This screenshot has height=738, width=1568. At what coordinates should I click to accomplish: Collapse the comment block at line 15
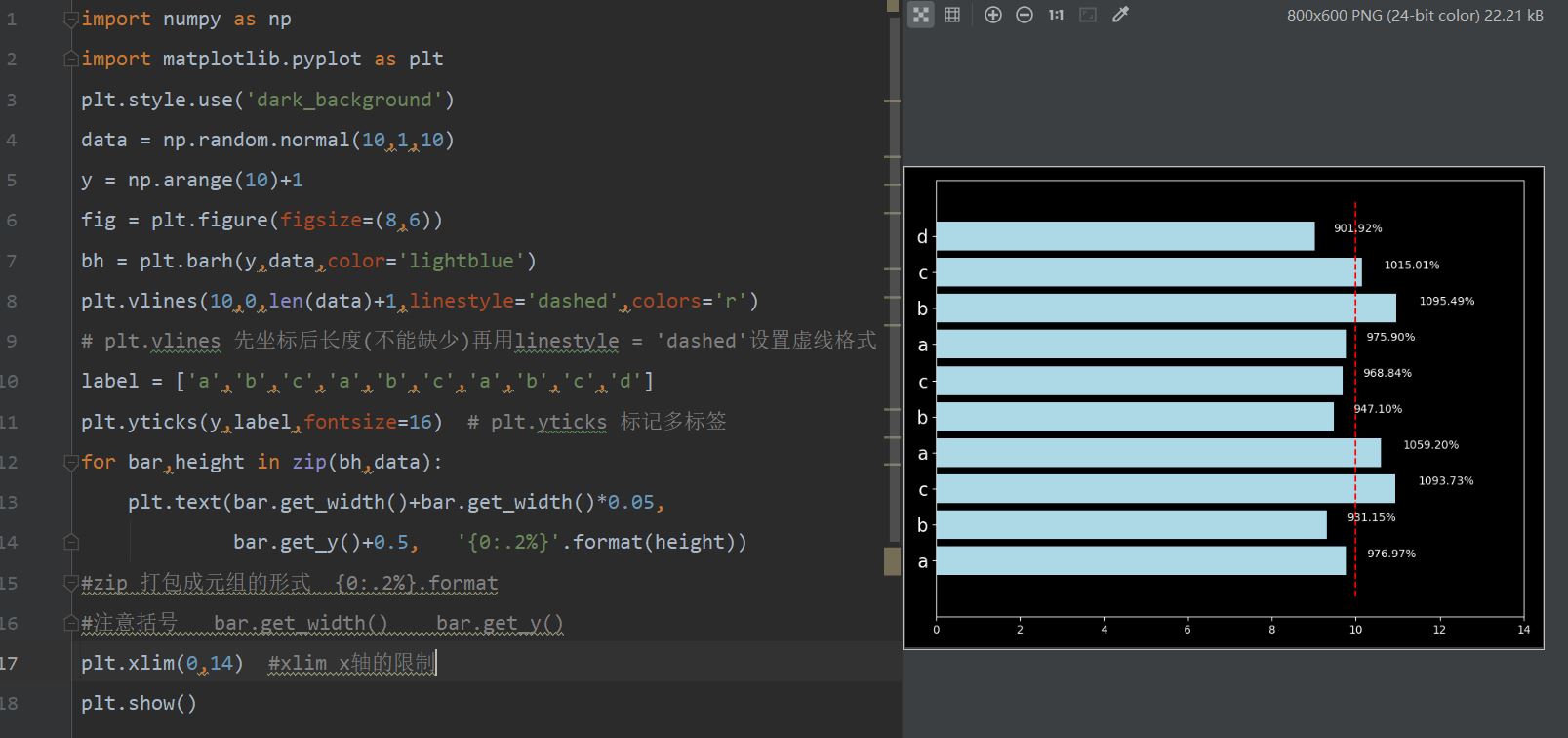[x=70, y=583]
